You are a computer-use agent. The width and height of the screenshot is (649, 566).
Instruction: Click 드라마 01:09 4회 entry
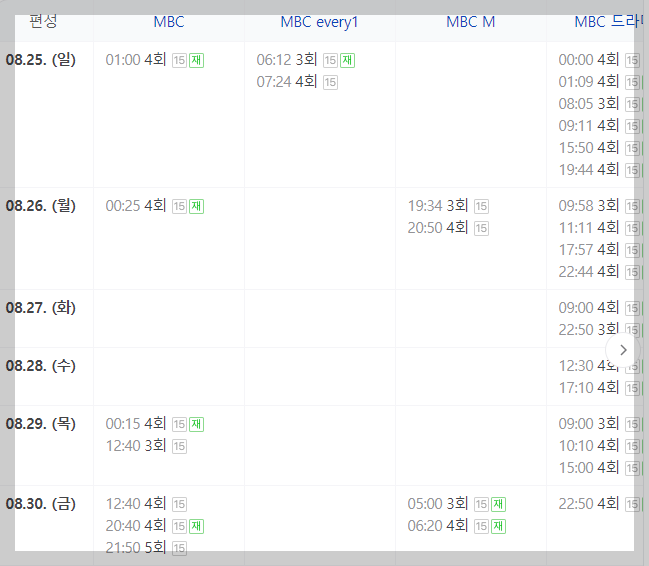[589, 82]
